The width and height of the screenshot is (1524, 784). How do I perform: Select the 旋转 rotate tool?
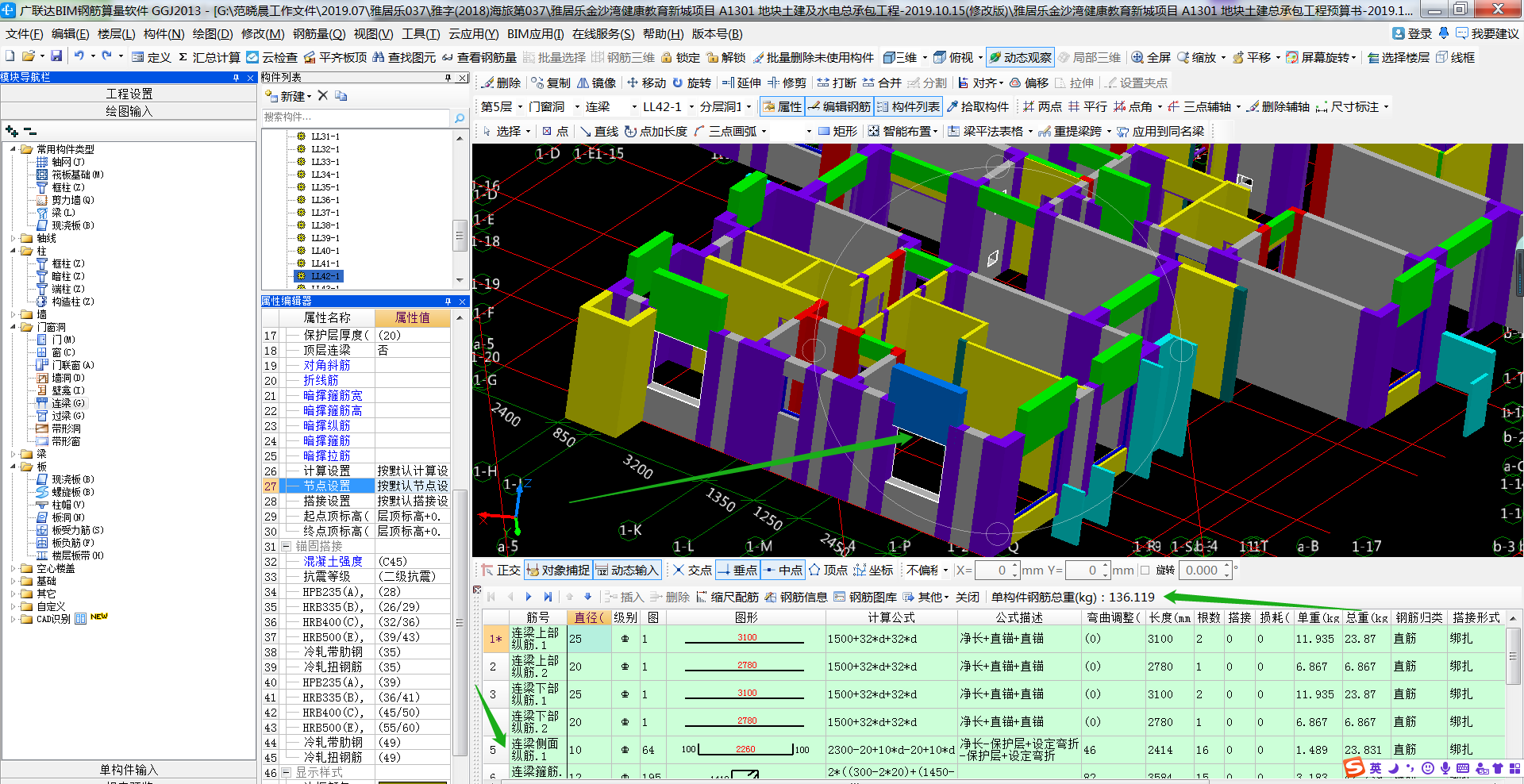click(691, 83)
